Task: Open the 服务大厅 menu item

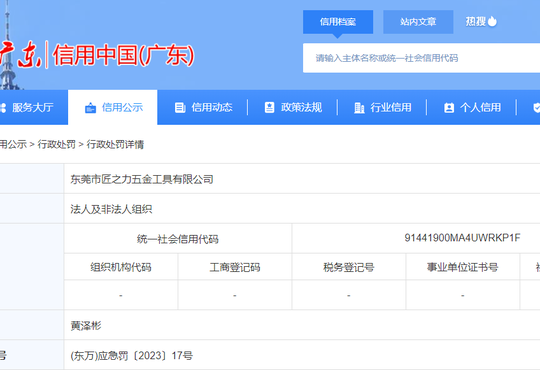Action: click(x=33, y=107)
